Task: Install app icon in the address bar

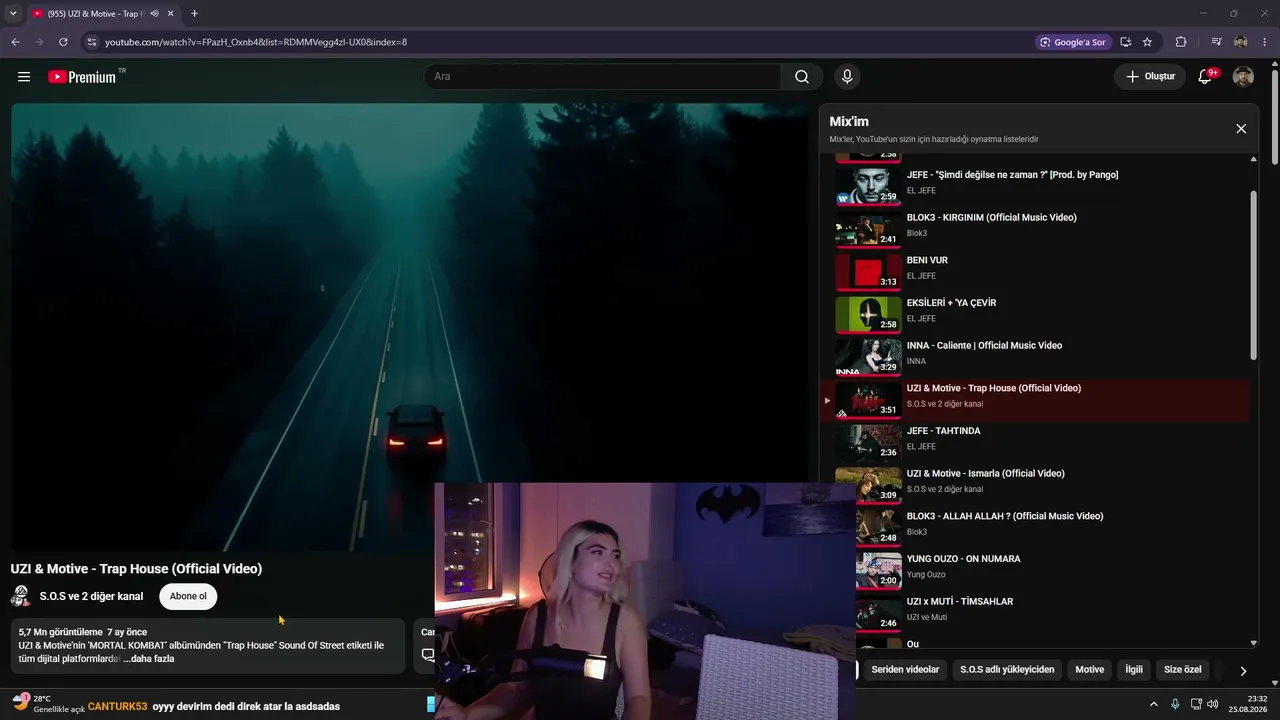Action: [x=1126, y=42]
